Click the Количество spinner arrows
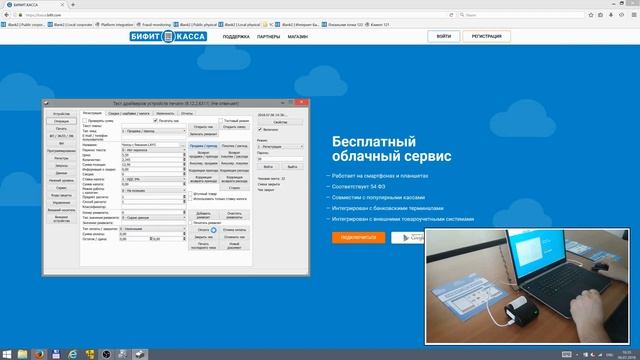 point(184,160)
